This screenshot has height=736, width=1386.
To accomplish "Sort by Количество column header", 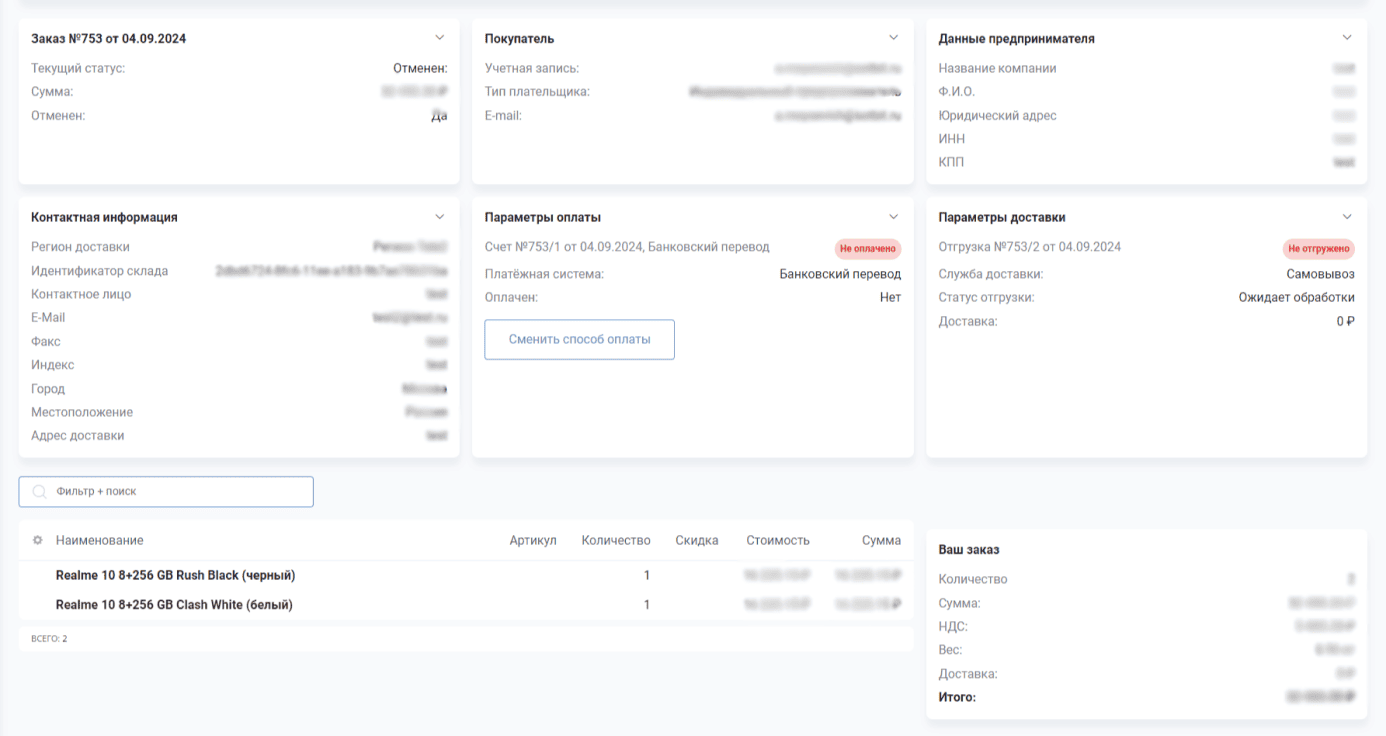I will click(616, 540).
